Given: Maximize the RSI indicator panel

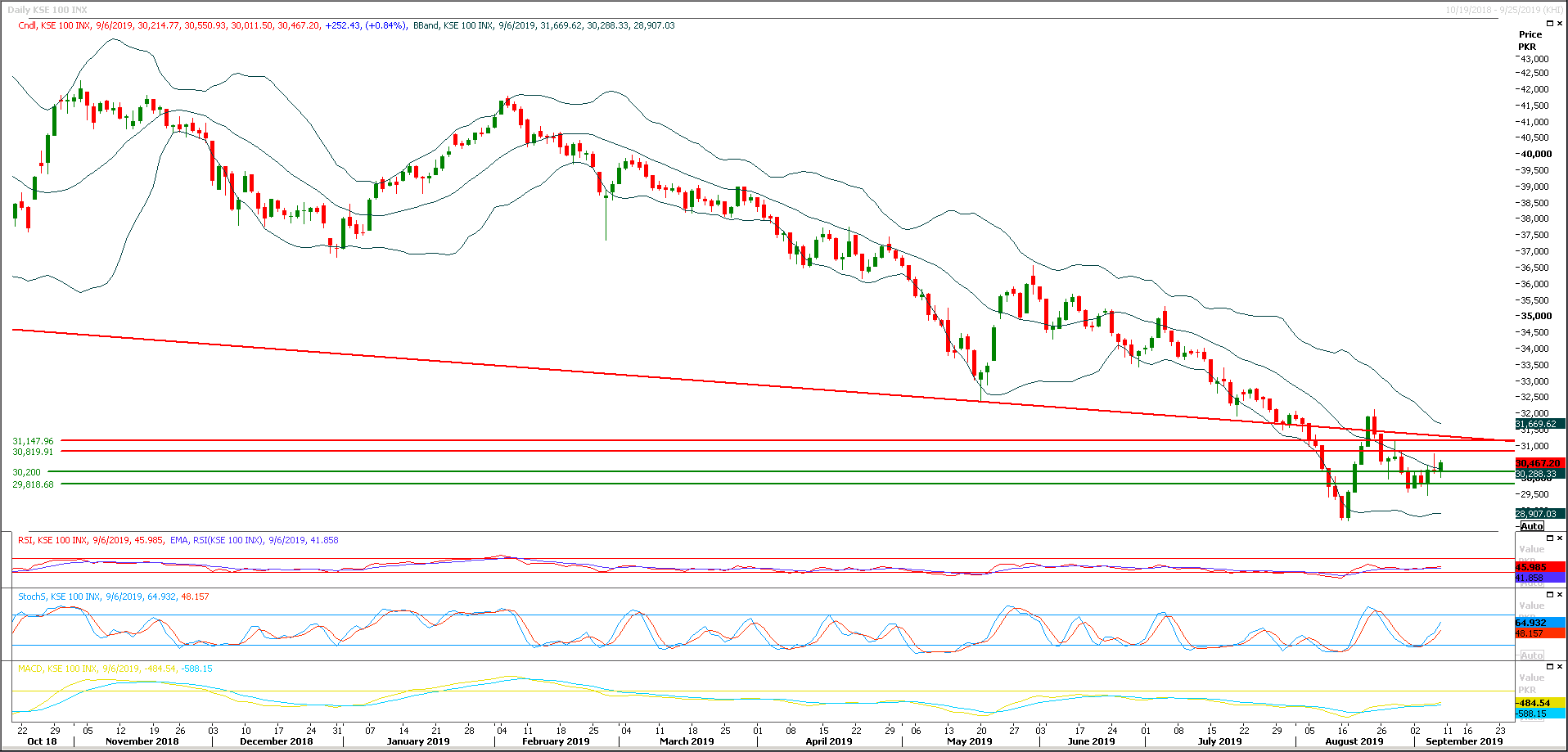Looking at the screenshot, I should tap(1549, 538).
